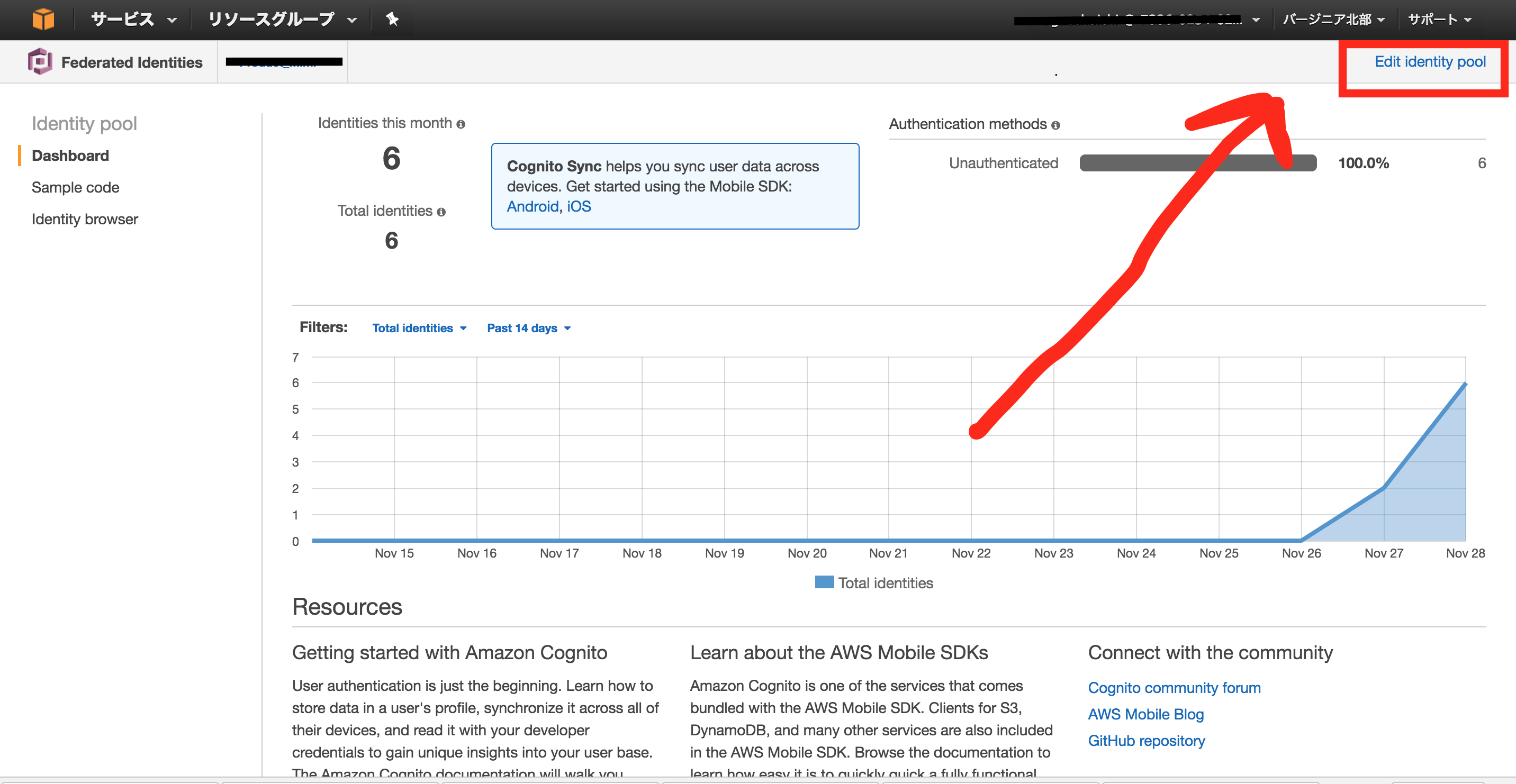The image size is (1516, 784).
Task: Open the Android Mobile SDK link
Action: tap(532, 206)
